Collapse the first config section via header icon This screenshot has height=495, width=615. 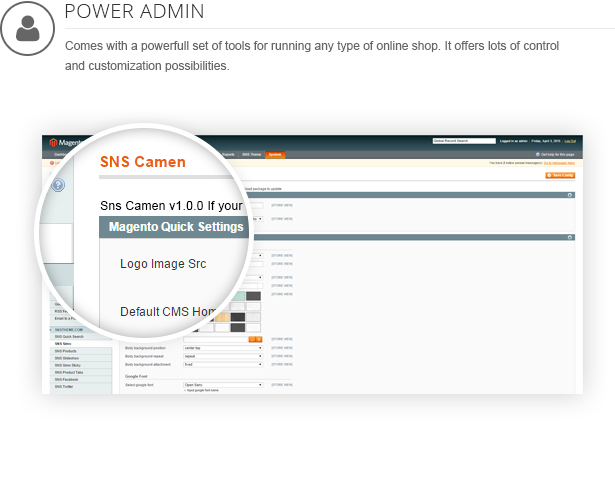point(569,195)
